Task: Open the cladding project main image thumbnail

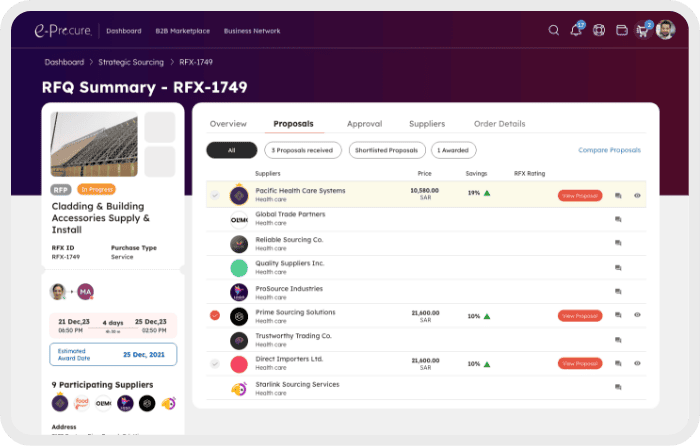Action: 94,144
